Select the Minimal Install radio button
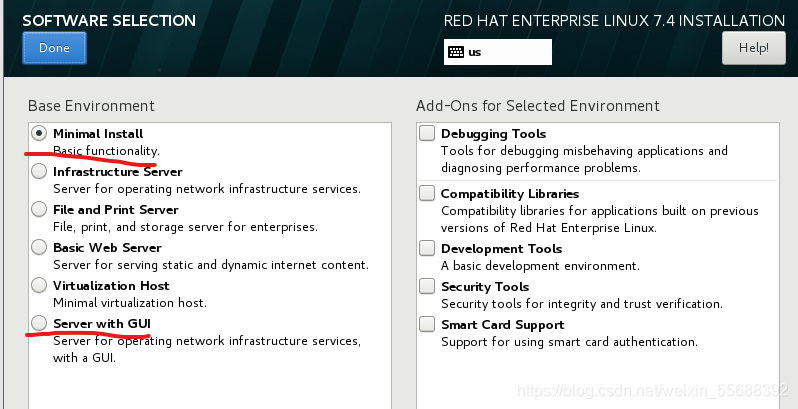798x409 pixels. [x=39, y=134]
